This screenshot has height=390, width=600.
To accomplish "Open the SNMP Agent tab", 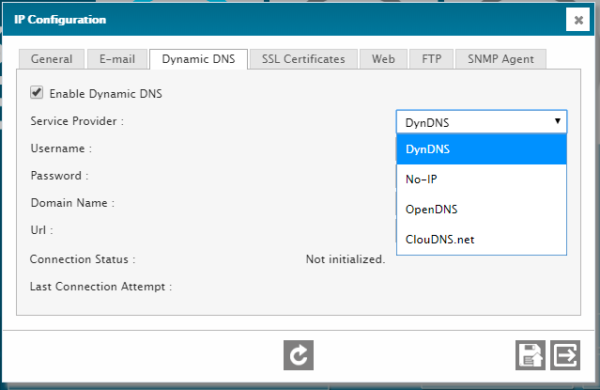I will point(501,59).
